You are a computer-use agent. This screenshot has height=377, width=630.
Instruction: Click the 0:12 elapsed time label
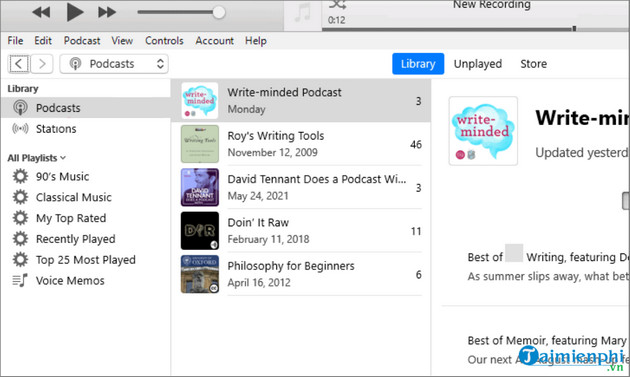coord(336,20)
